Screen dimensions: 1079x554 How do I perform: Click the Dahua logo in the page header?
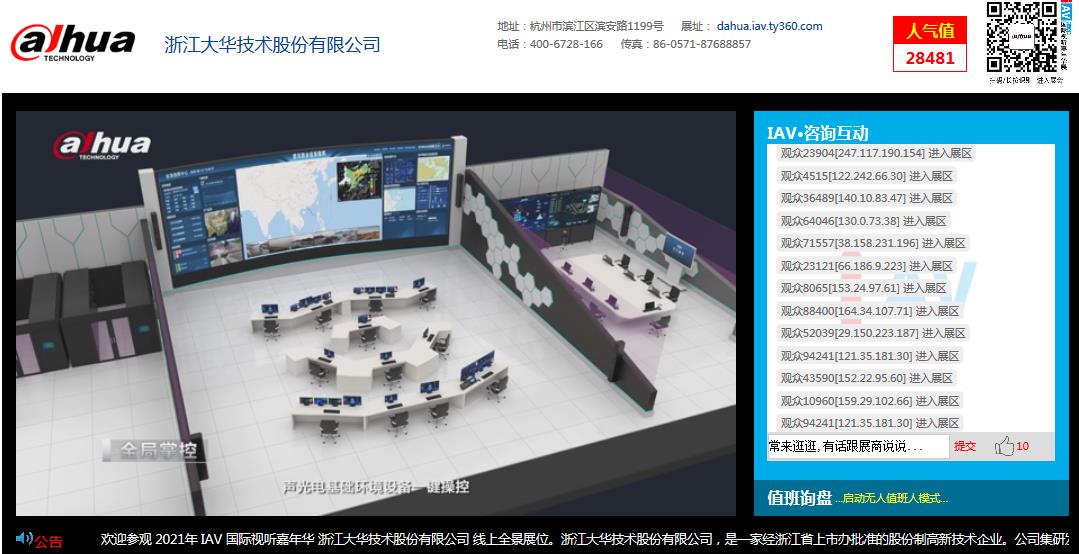click(72, 43)
